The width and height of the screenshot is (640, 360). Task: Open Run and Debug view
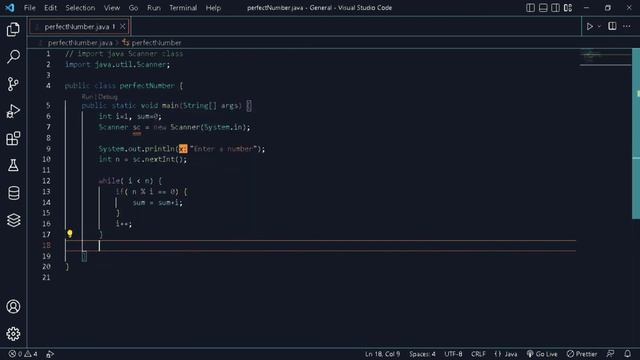pos(13,111)
